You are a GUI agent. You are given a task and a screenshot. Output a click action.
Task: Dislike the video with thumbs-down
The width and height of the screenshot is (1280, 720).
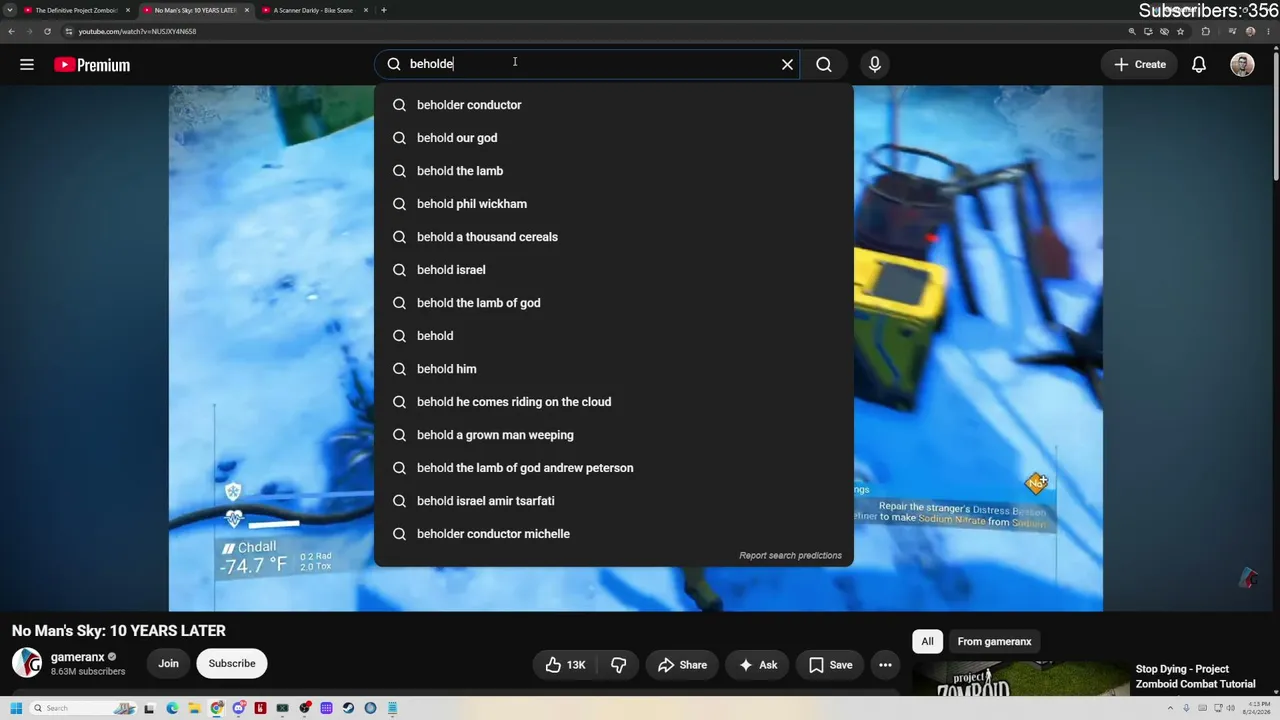coord(619,665)
